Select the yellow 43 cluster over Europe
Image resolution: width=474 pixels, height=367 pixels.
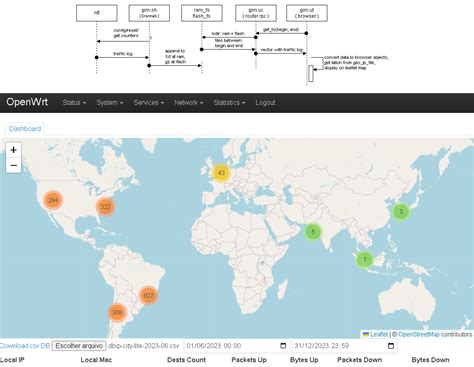coord(221,173)
